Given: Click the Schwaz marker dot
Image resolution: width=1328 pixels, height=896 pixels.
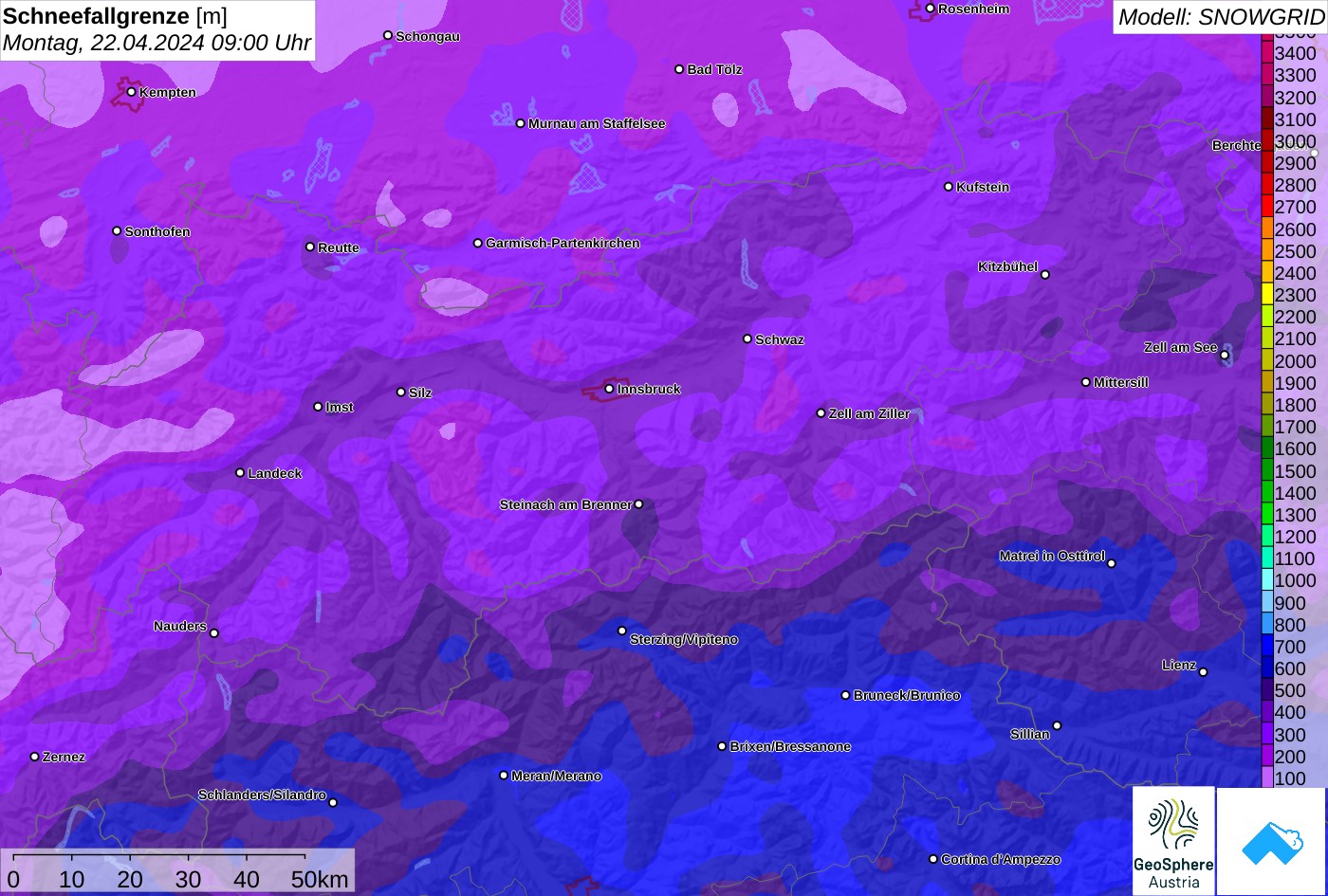Looking at the screenshot, I should tap(747, 338).
